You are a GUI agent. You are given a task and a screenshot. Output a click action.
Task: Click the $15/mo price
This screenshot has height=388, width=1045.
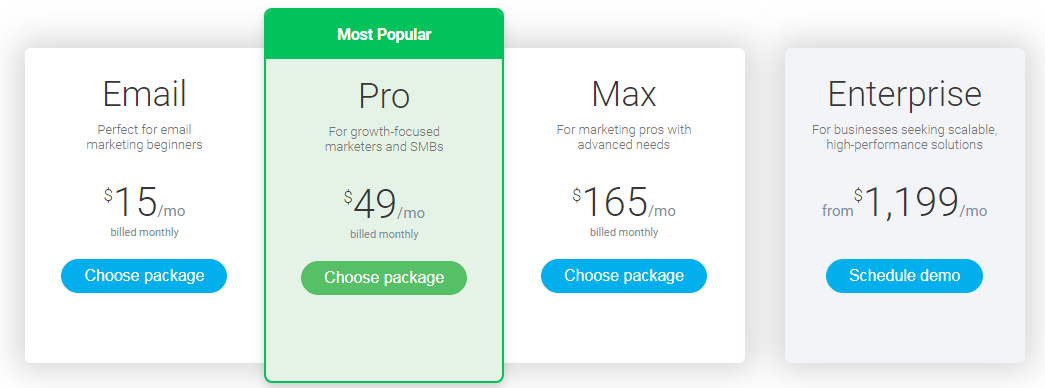point(145,203)
